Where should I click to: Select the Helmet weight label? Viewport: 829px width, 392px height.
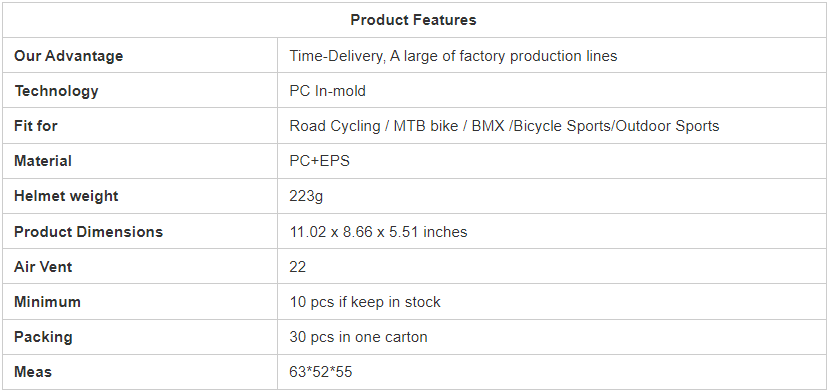(x=66, y=196)
